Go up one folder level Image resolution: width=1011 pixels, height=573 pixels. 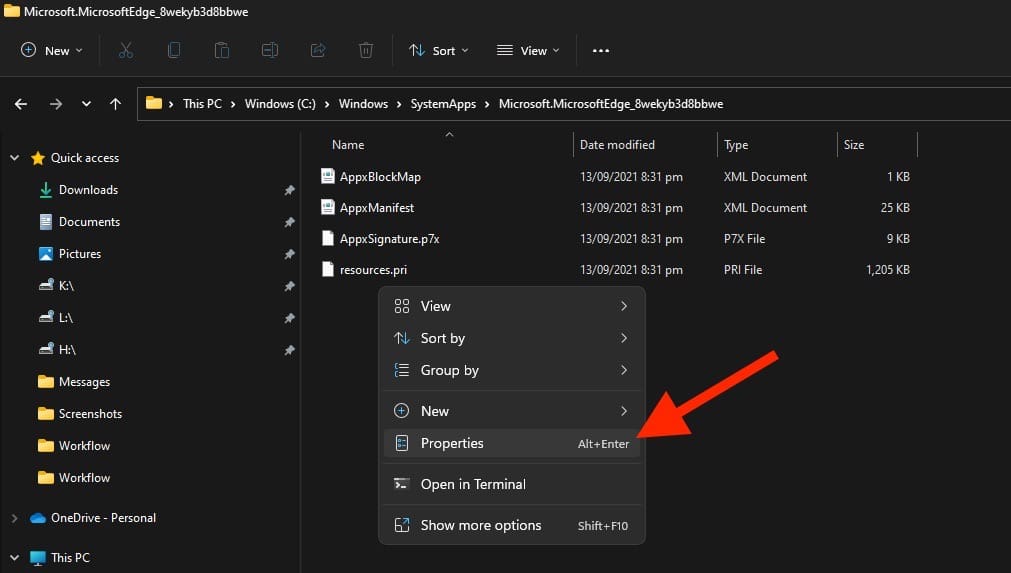coord(115,104)
